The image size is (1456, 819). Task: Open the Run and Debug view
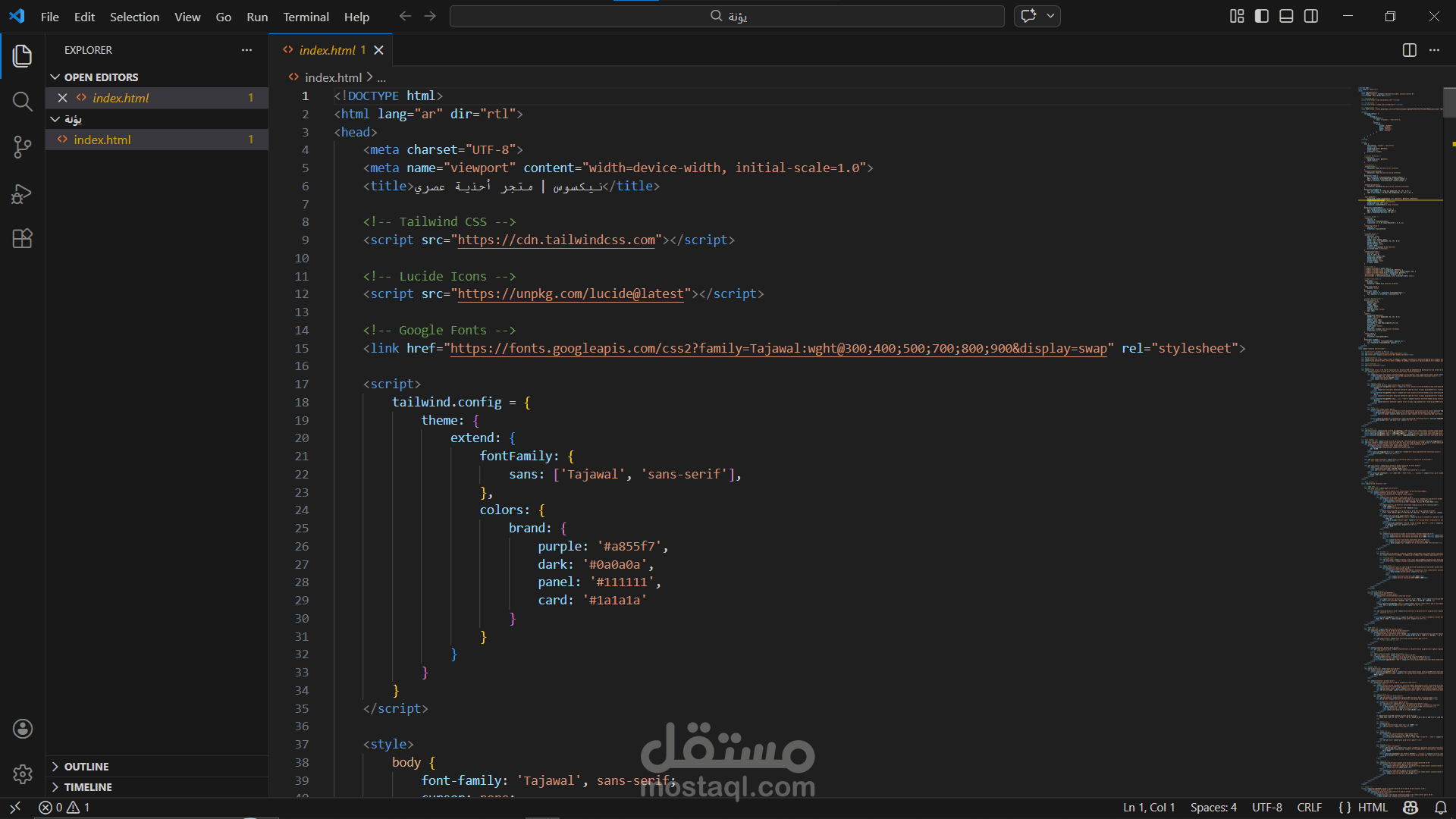click(22, 194)
